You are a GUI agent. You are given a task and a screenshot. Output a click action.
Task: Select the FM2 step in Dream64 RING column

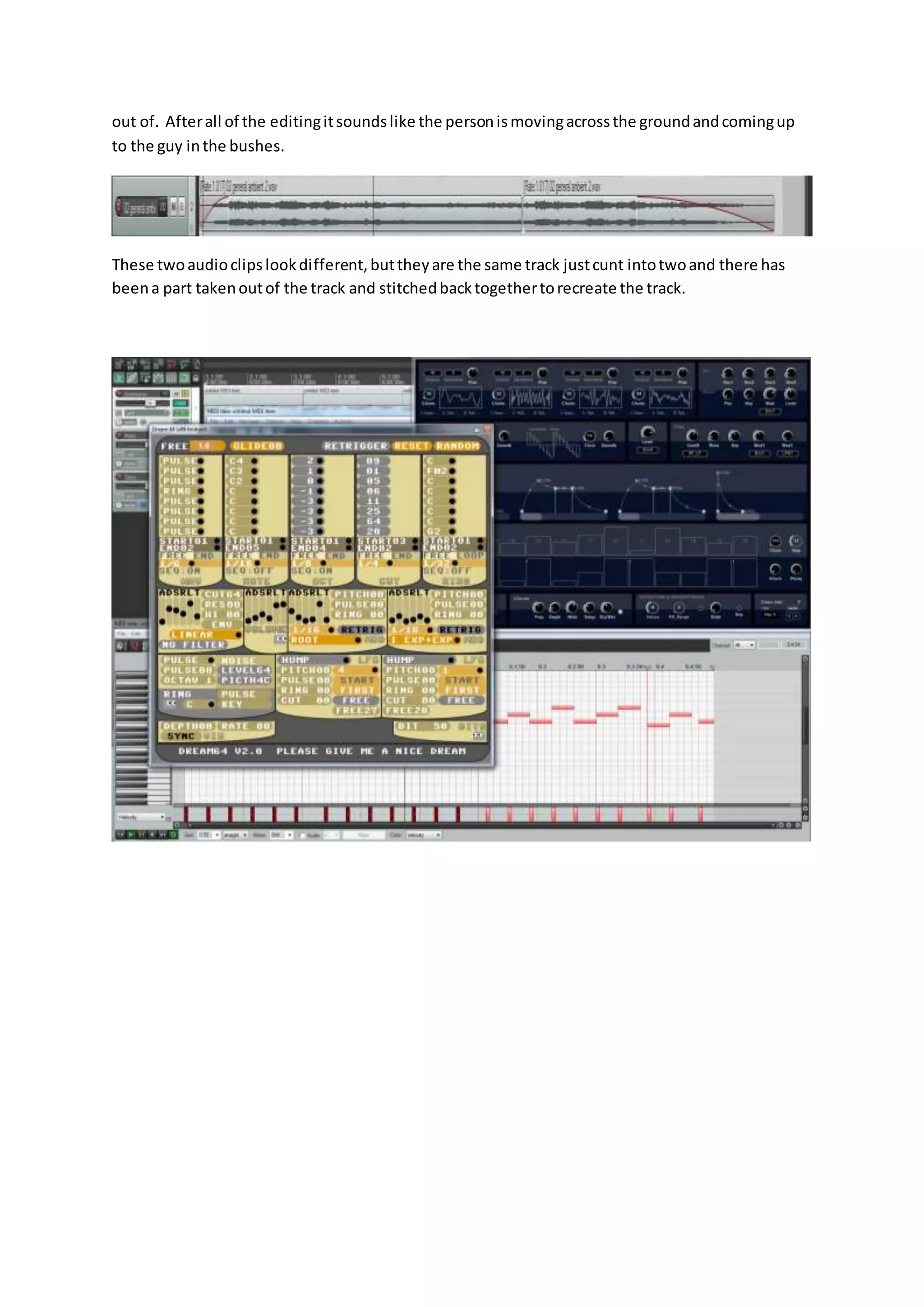tap(440, 471)
